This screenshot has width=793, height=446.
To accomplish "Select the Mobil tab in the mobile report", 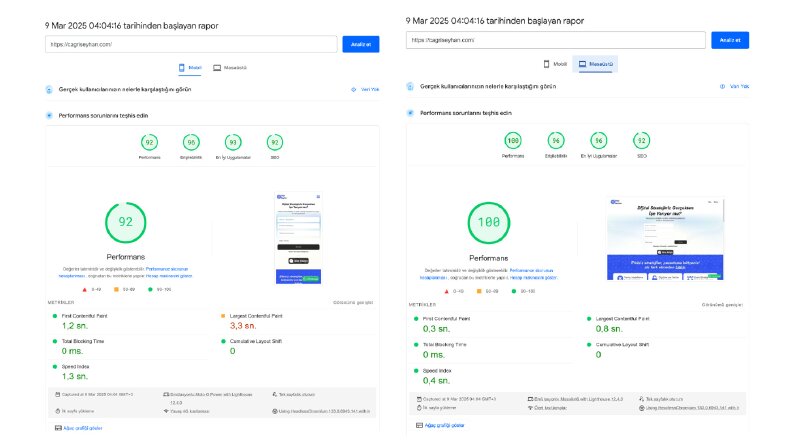I will pos(190,68).
